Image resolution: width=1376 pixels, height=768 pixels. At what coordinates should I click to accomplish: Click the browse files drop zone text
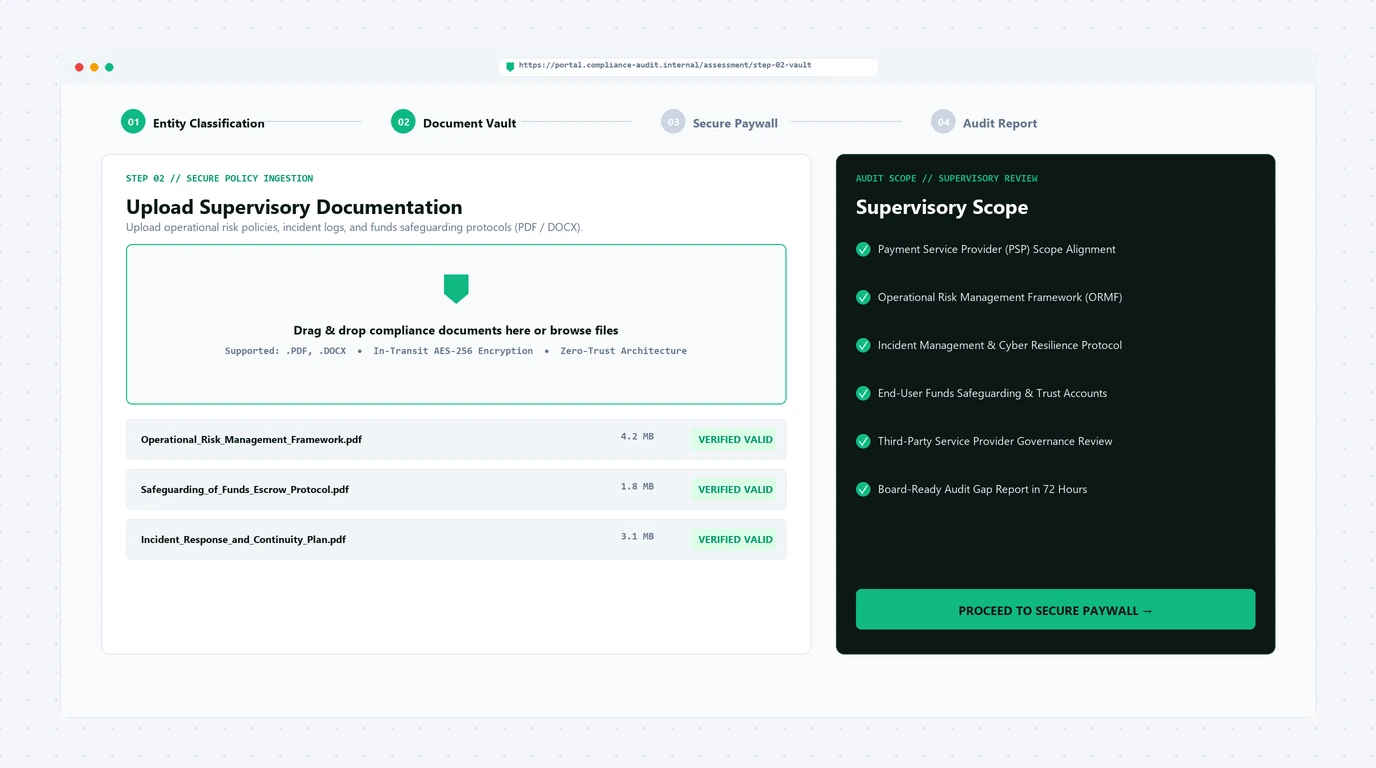[x=456, y=330]
